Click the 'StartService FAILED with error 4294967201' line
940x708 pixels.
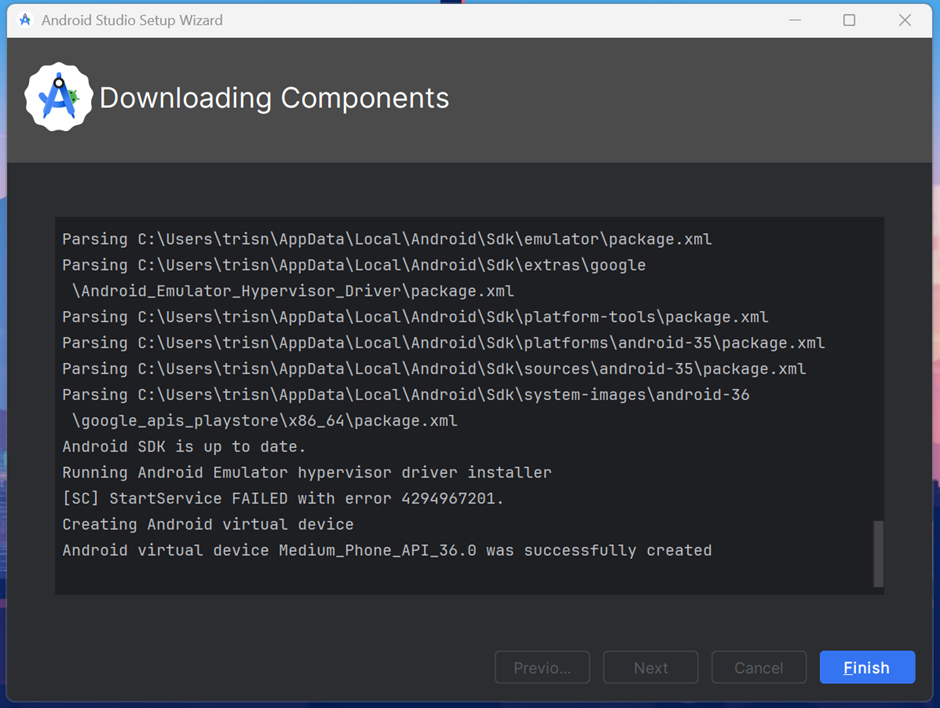pyautogui.click(x=283, y=498)
